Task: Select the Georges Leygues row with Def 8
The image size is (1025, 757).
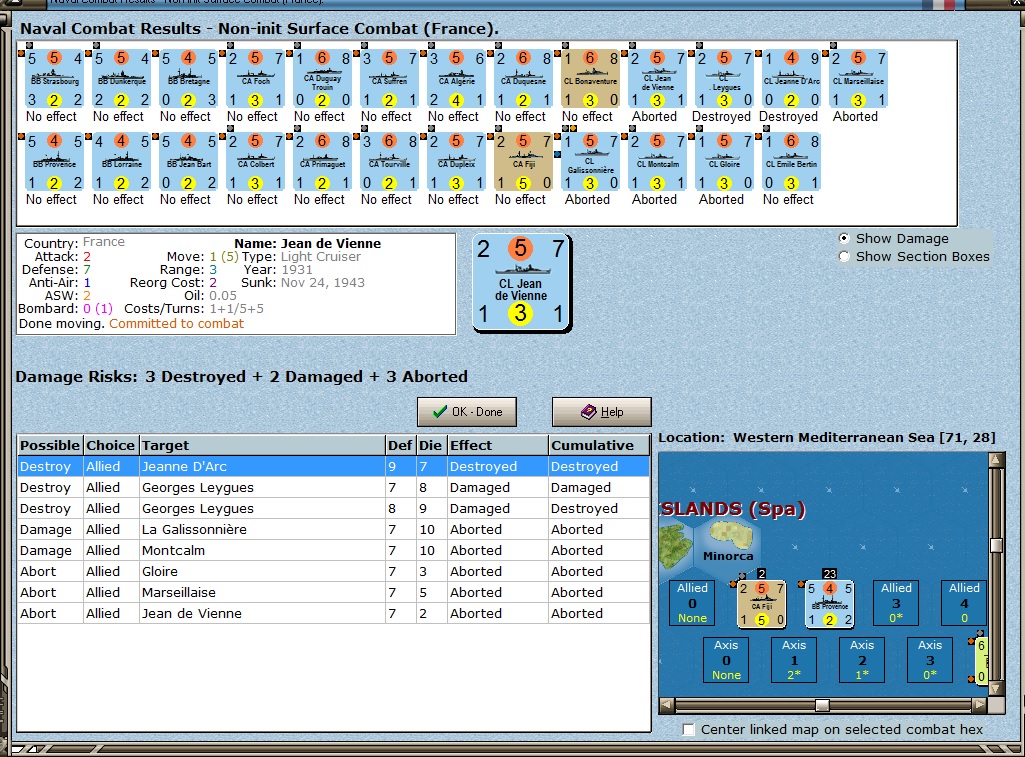Action: point(333,508)
